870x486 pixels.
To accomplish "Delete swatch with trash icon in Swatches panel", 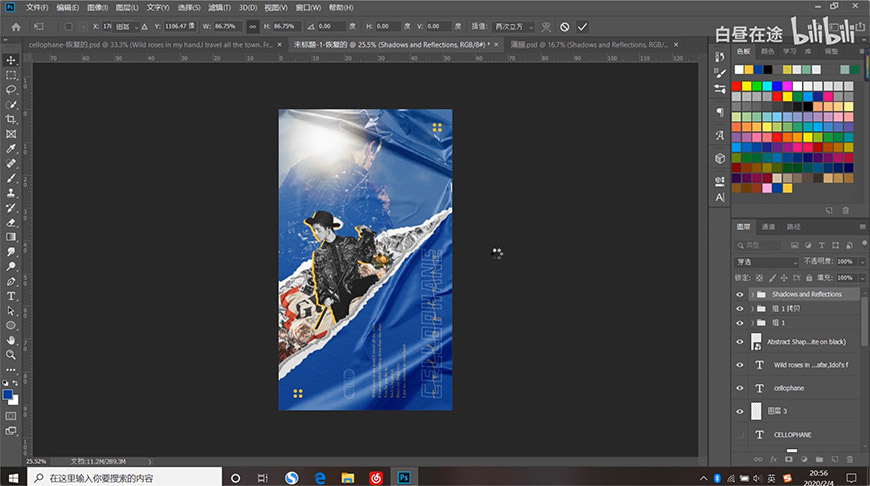I will 846,210.
